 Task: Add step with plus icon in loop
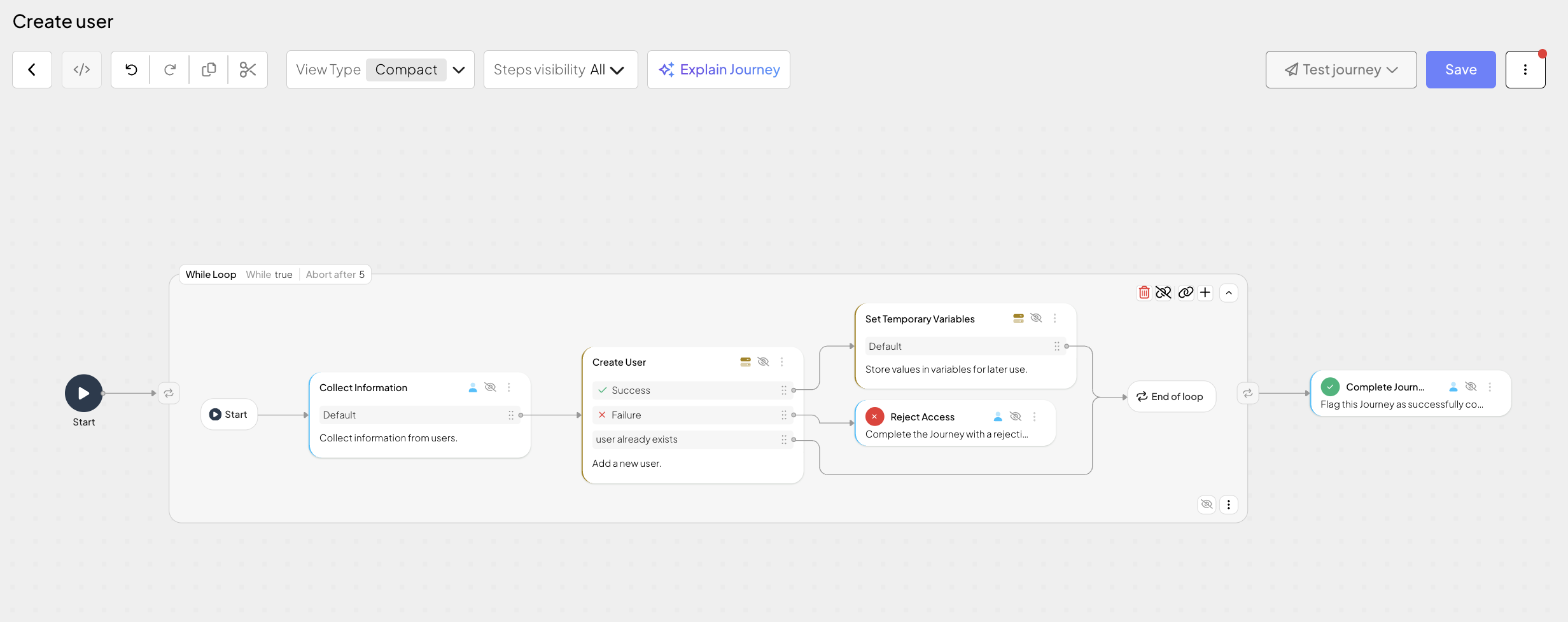pyautogui.click(x=1205, y=293)
